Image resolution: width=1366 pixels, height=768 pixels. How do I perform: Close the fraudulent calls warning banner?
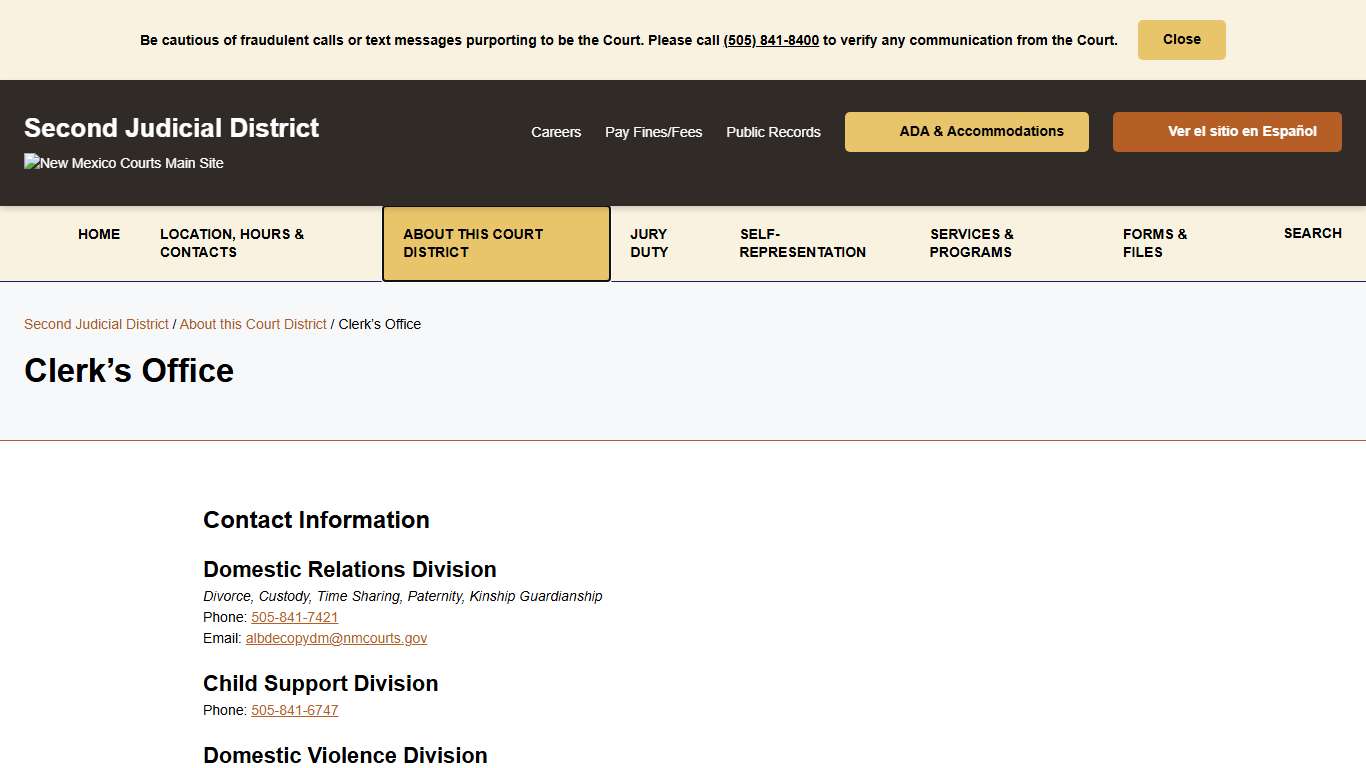(1181, 40)
